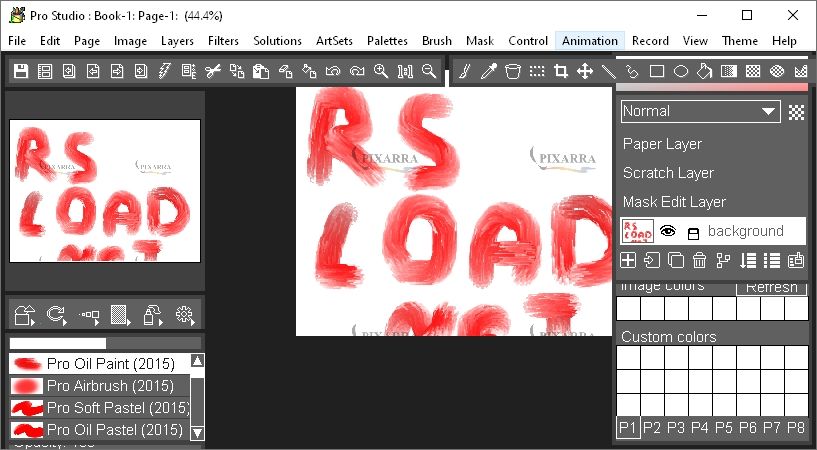Select the Fill bucket tool
Screen dimensions: 817x450
pos(704,71)
